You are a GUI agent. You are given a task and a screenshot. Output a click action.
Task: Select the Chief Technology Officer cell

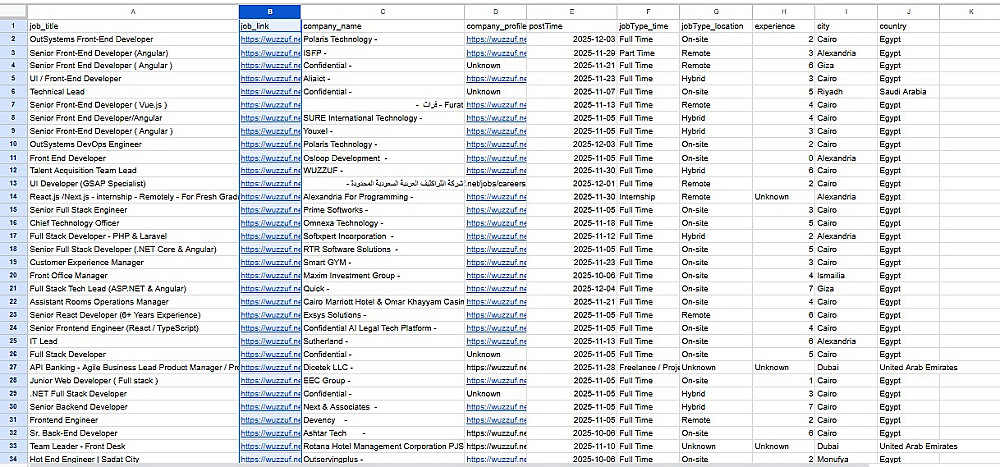(133, 223)
